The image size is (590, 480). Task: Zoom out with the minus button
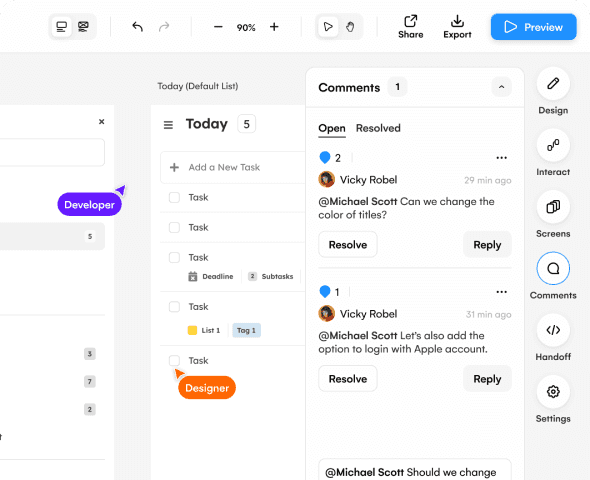pos(218,27)
